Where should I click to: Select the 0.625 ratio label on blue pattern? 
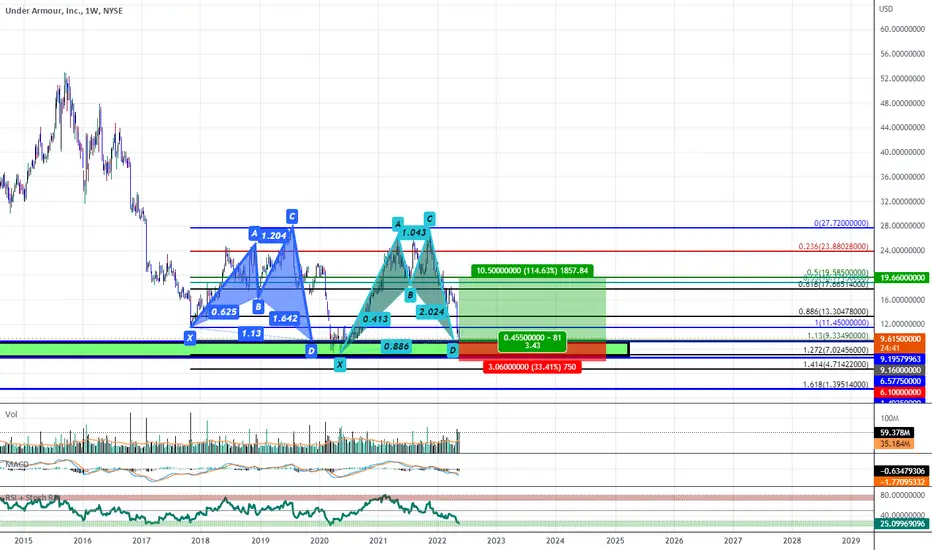point(224,312)
